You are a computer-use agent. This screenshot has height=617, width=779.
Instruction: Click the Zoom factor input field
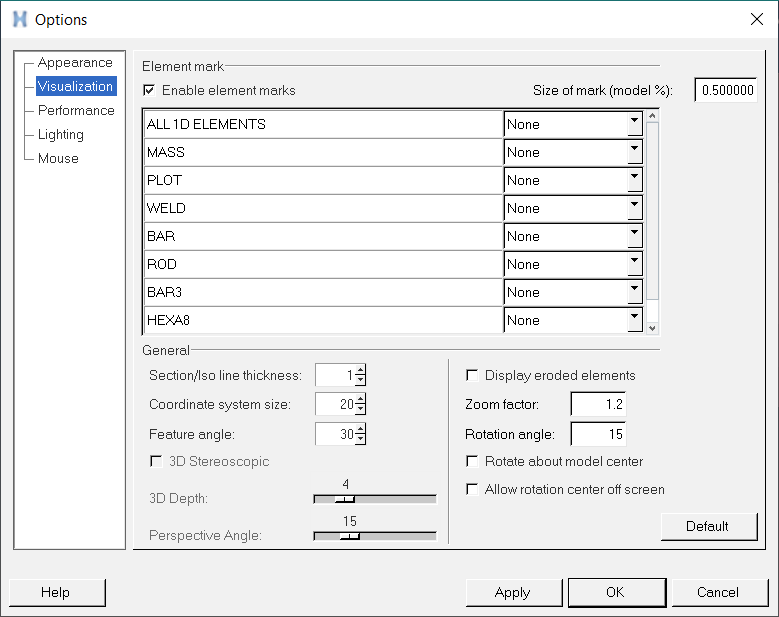pyautogui.click(x=597, y=405)
